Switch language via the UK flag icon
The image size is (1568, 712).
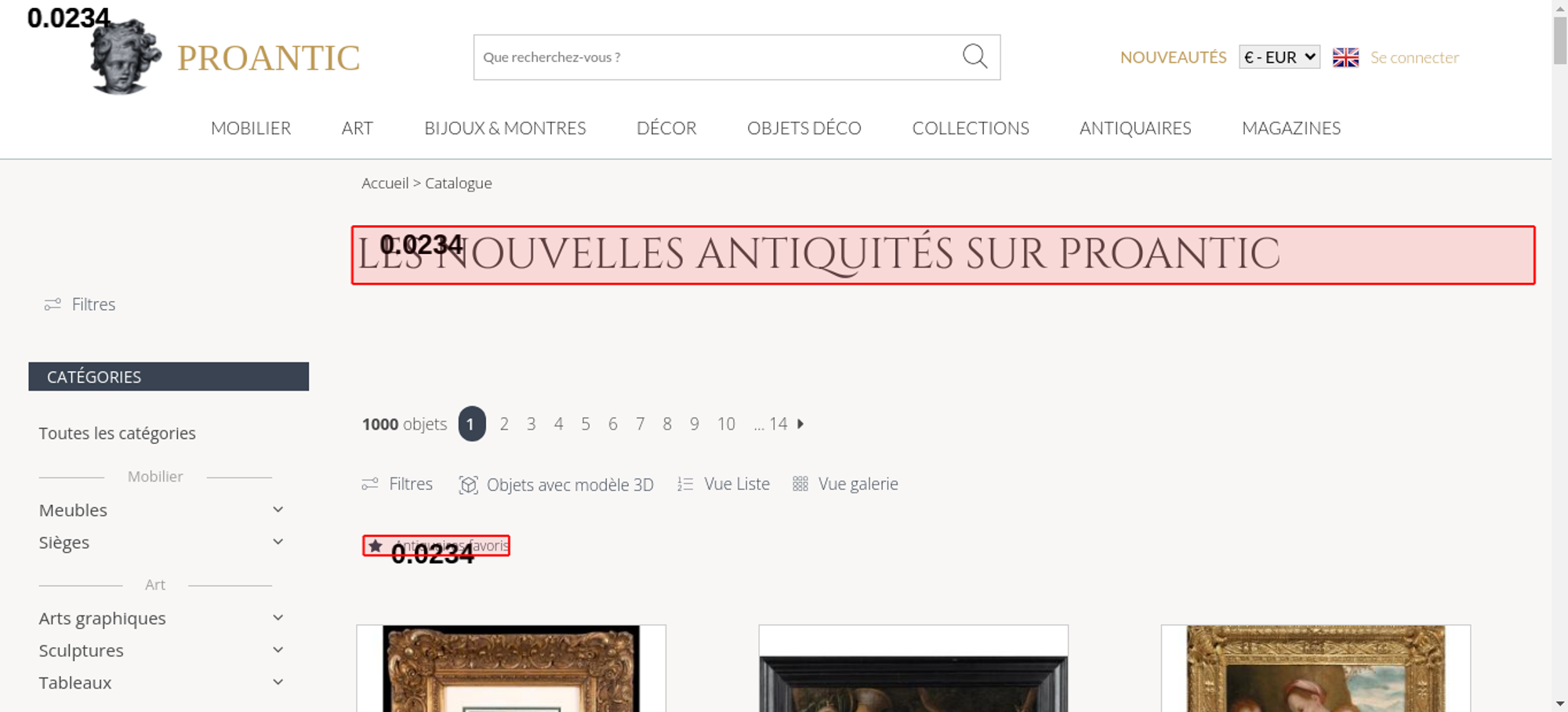(x=1345, y=57)
